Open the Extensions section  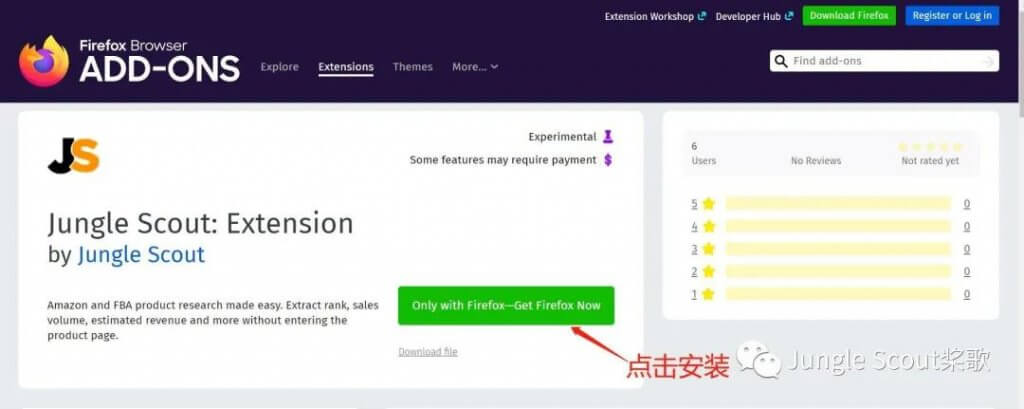click(x=346, y=67)
